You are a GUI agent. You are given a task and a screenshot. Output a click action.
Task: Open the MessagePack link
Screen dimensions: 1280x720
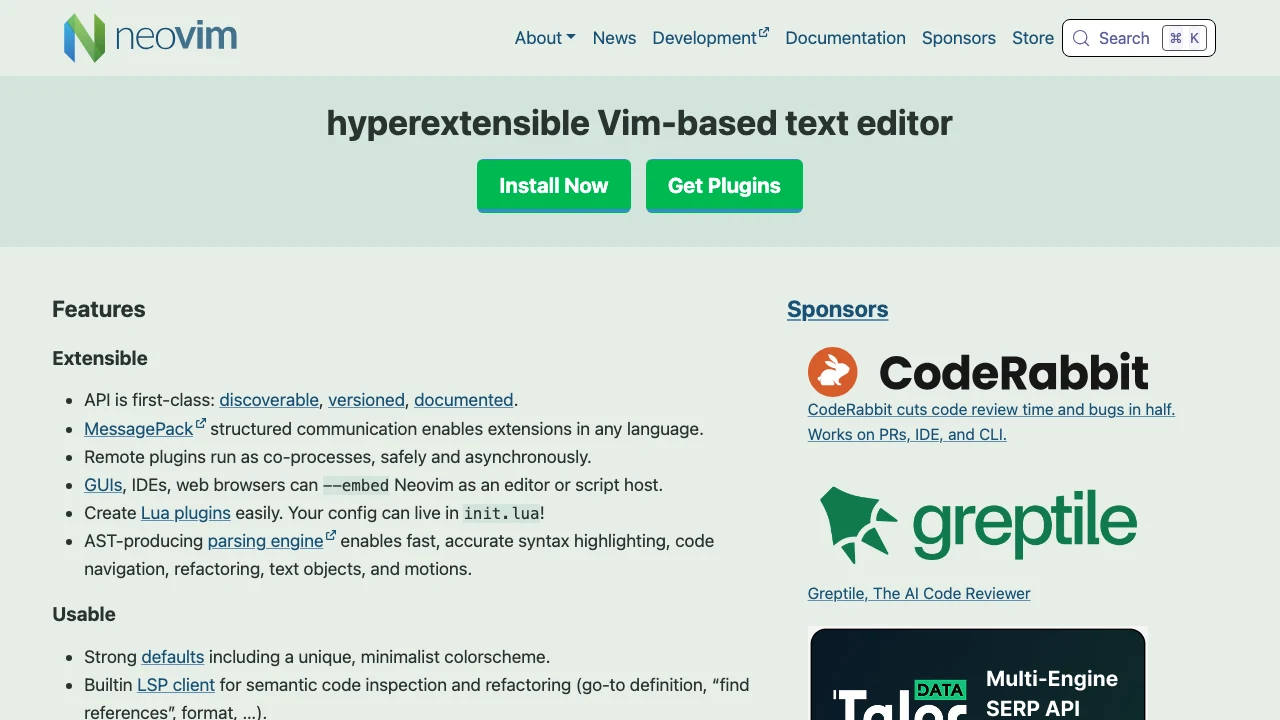coord(144,428)
